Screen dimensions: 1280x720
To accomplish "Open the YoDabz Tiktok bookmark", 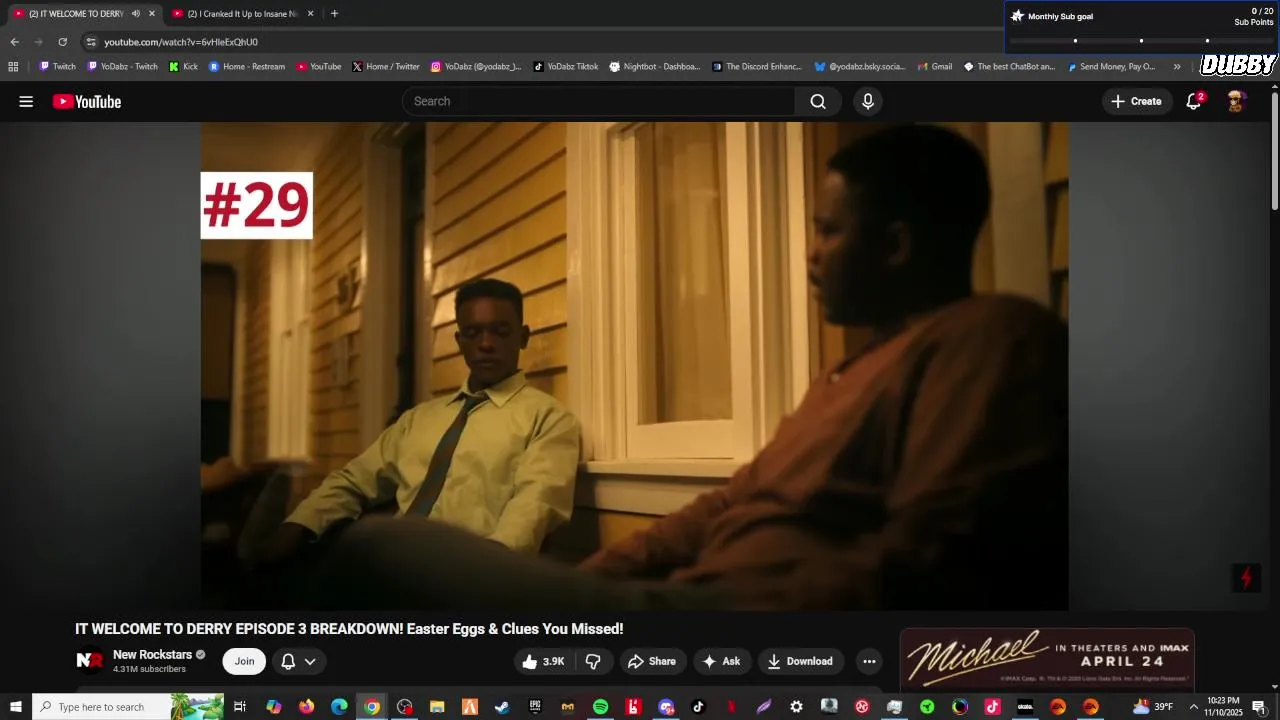I will point(565,67).
